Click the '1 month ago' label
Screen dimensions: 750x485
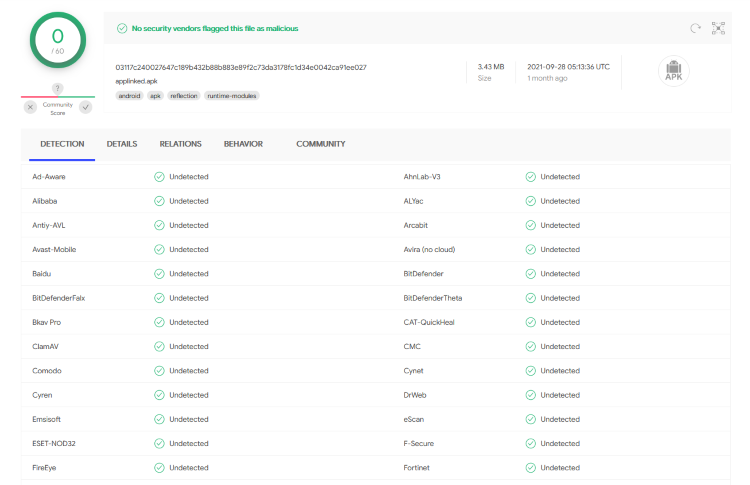547,78
